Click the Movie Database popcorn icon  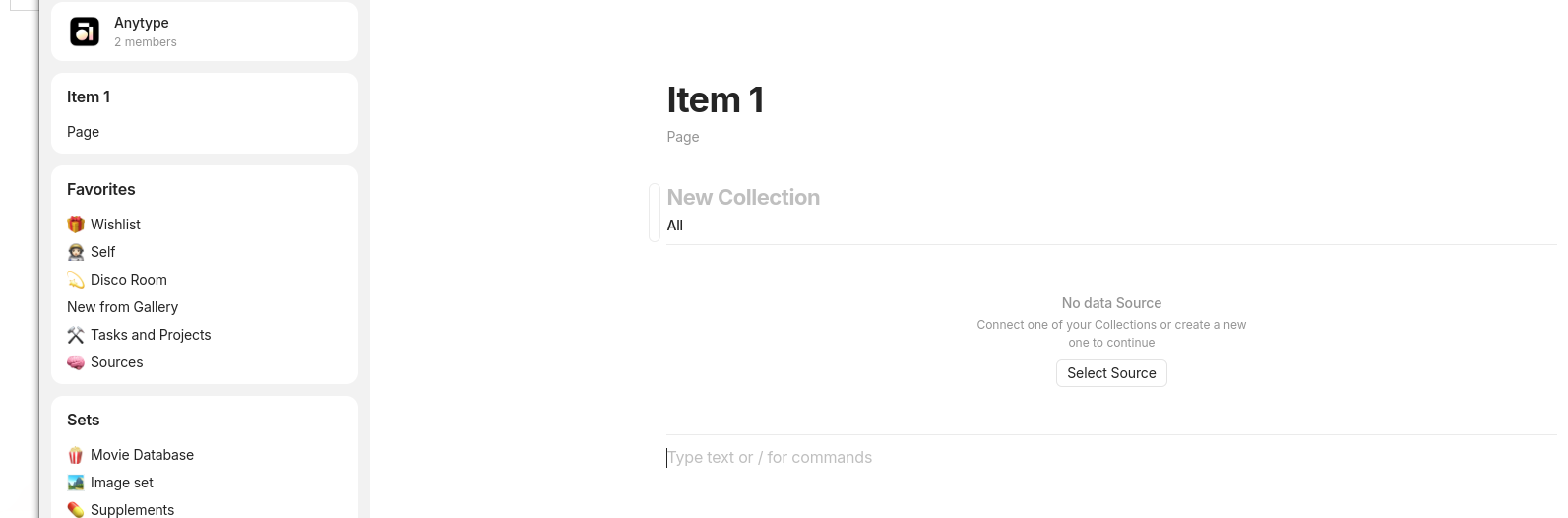pos(76,455)
